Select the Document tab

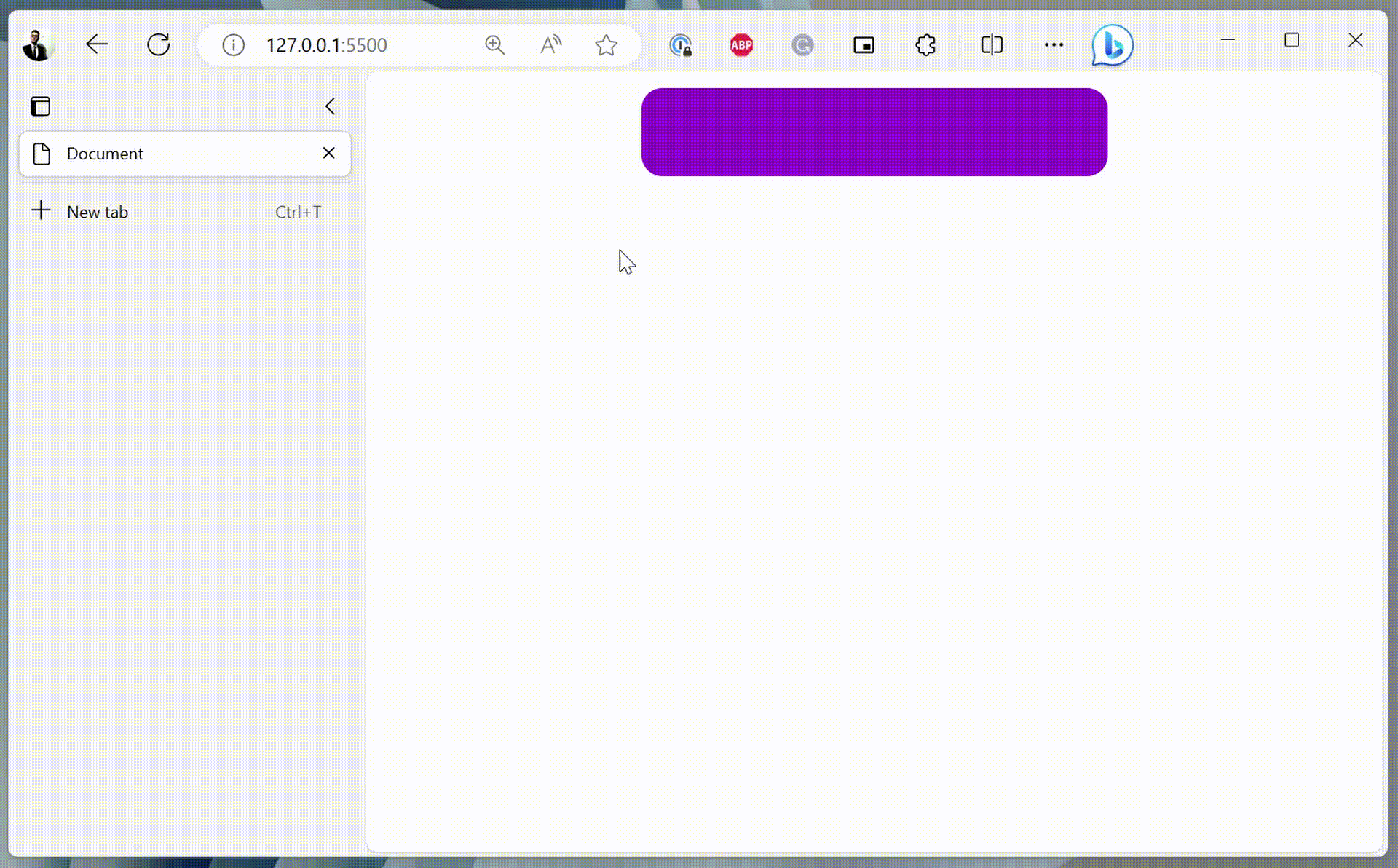pos(184,154)
